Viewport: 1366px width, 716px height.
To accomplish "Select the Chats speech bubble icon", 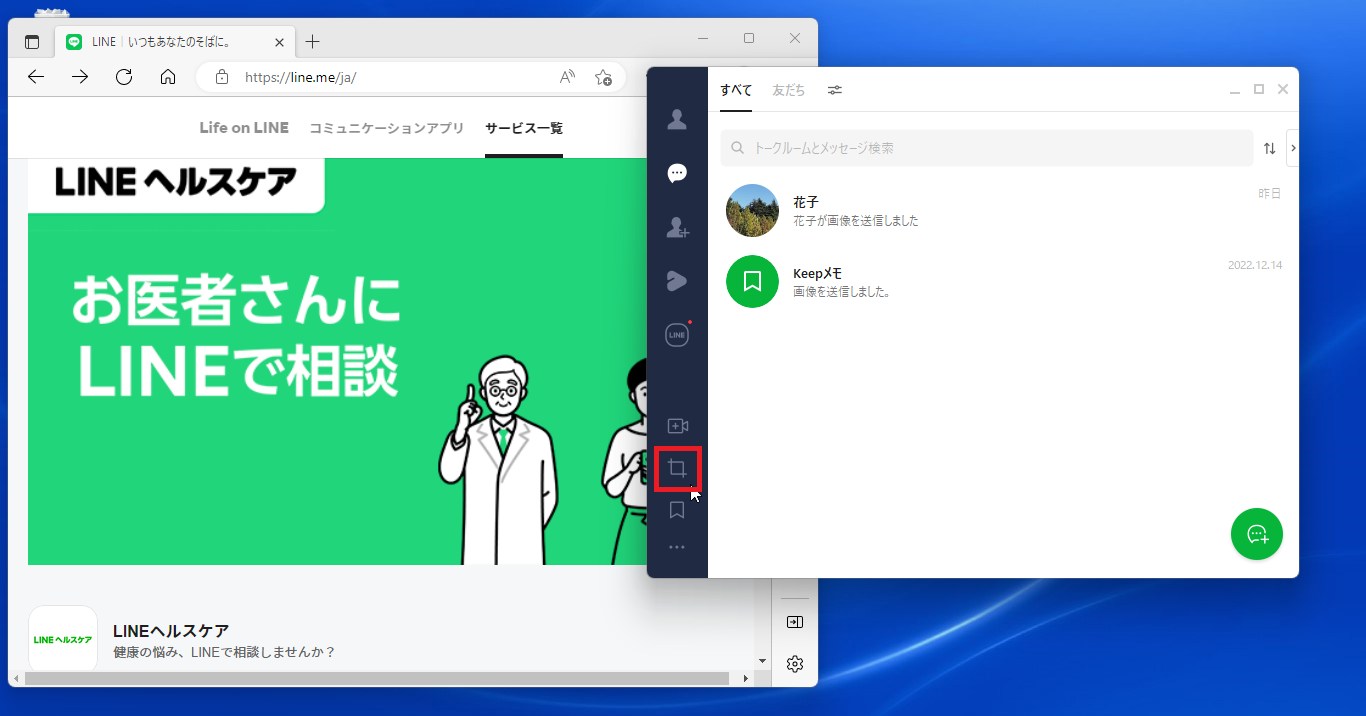I will (x=677, y=172).
